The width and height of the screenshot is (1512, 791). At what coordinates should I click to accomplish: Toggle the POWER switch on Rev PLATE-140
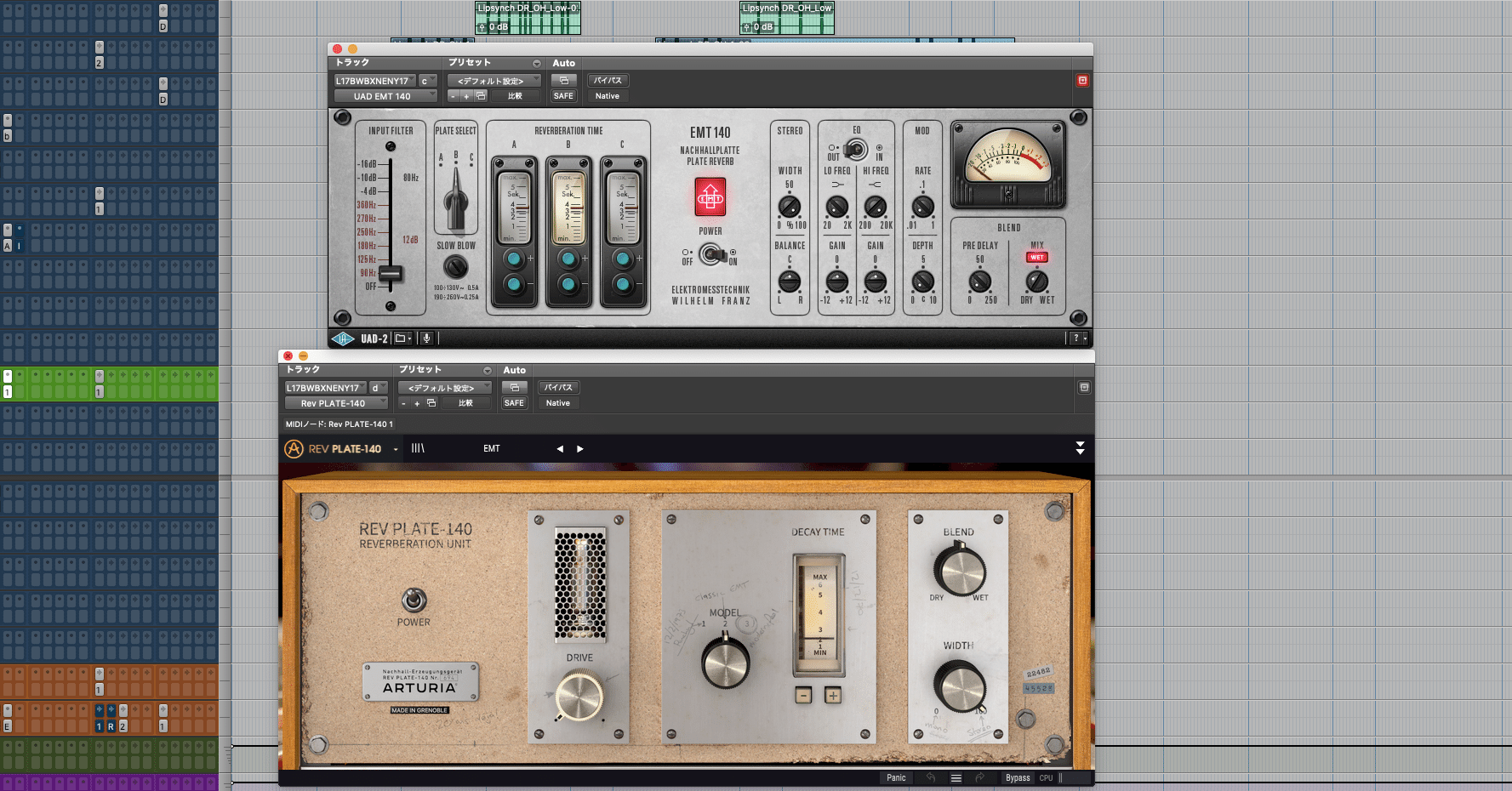tap(414, 600)
